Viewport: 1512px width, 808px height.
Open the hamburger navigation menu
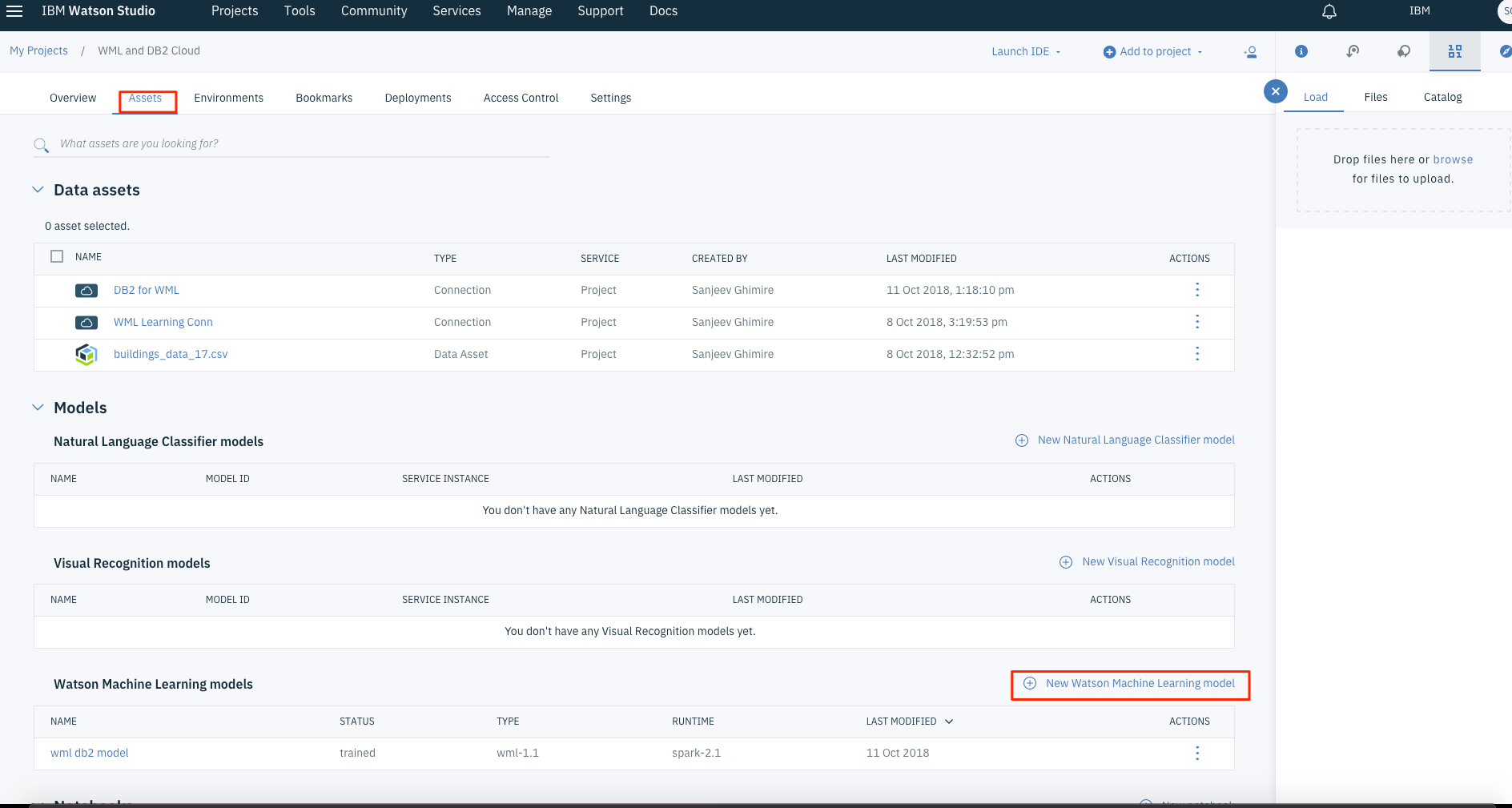tap(14, 11)
